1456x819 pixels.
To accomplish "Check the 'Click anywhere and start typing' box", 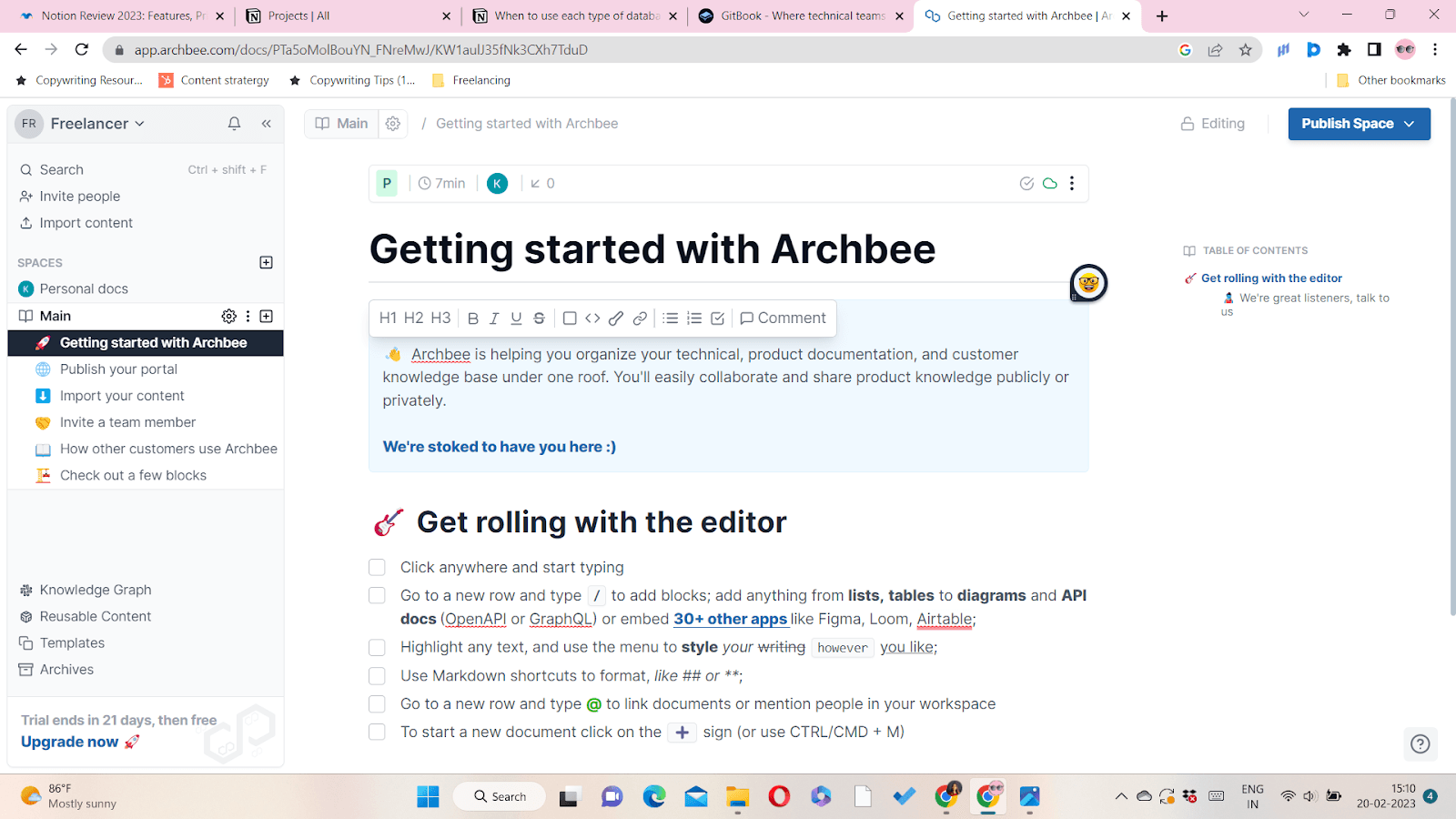I will [x=377, y=568].
